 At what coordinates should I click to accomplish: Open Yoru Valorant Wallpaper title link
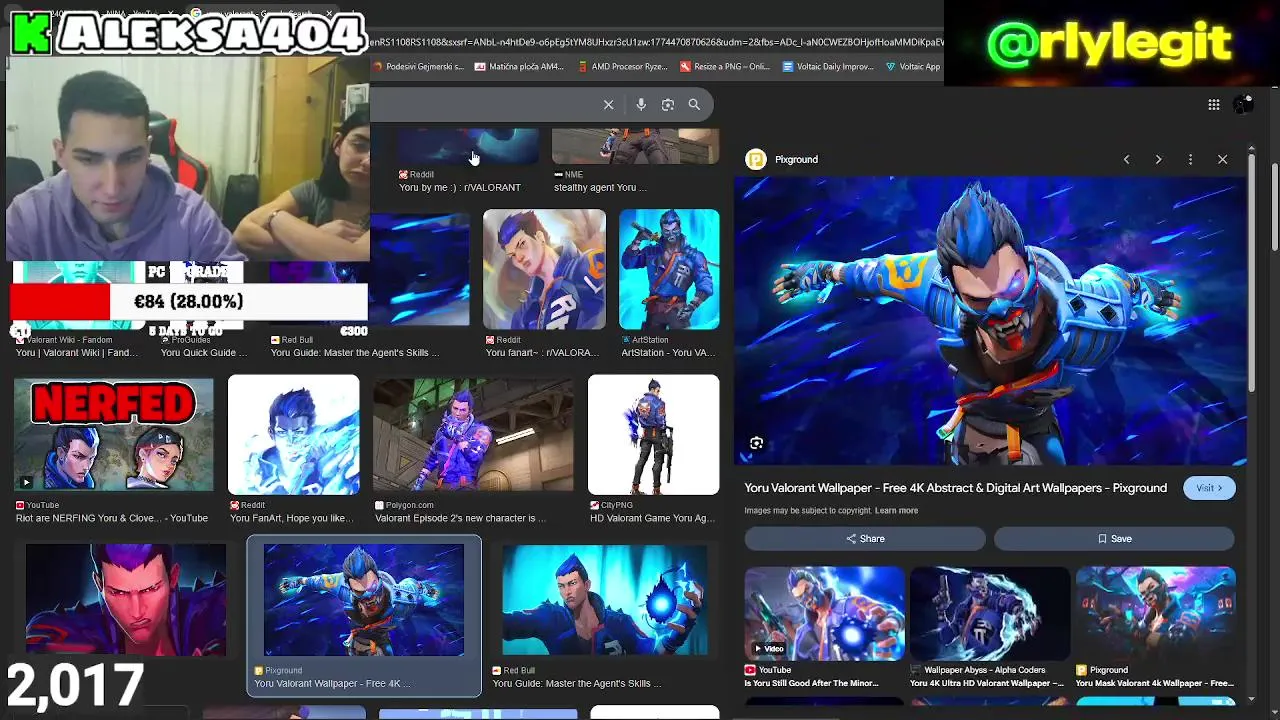[955, 488]
